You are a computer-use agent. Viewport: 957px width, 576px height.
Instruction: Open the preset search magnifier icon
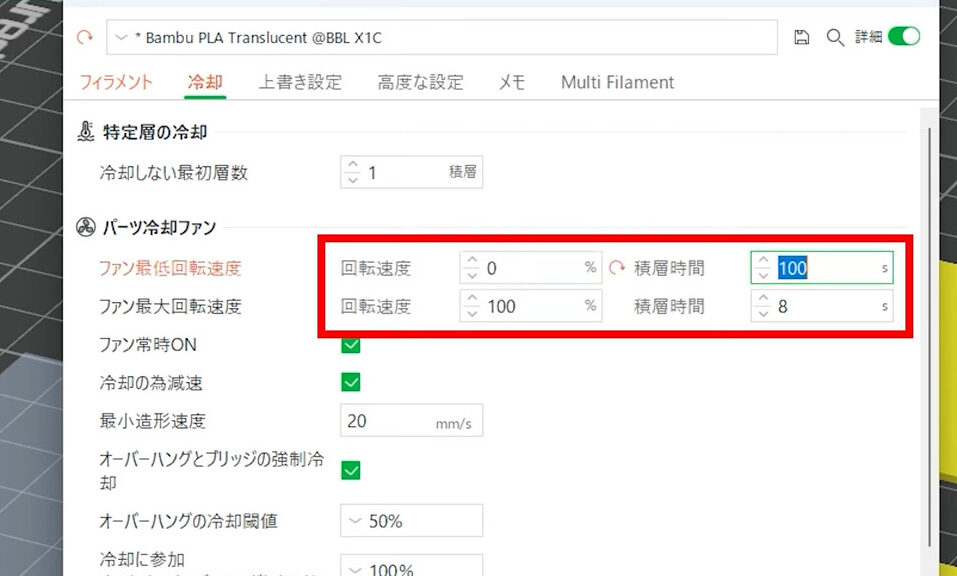coord(836,36)
